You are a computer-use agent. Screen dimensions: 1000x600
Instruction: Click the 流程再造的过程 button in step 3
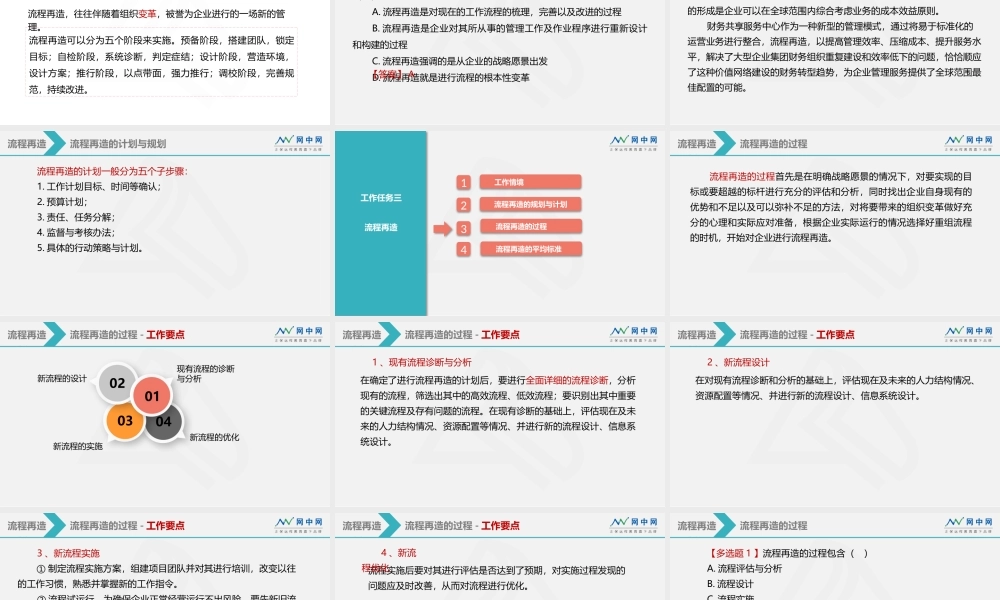click(x=529, y=227)
